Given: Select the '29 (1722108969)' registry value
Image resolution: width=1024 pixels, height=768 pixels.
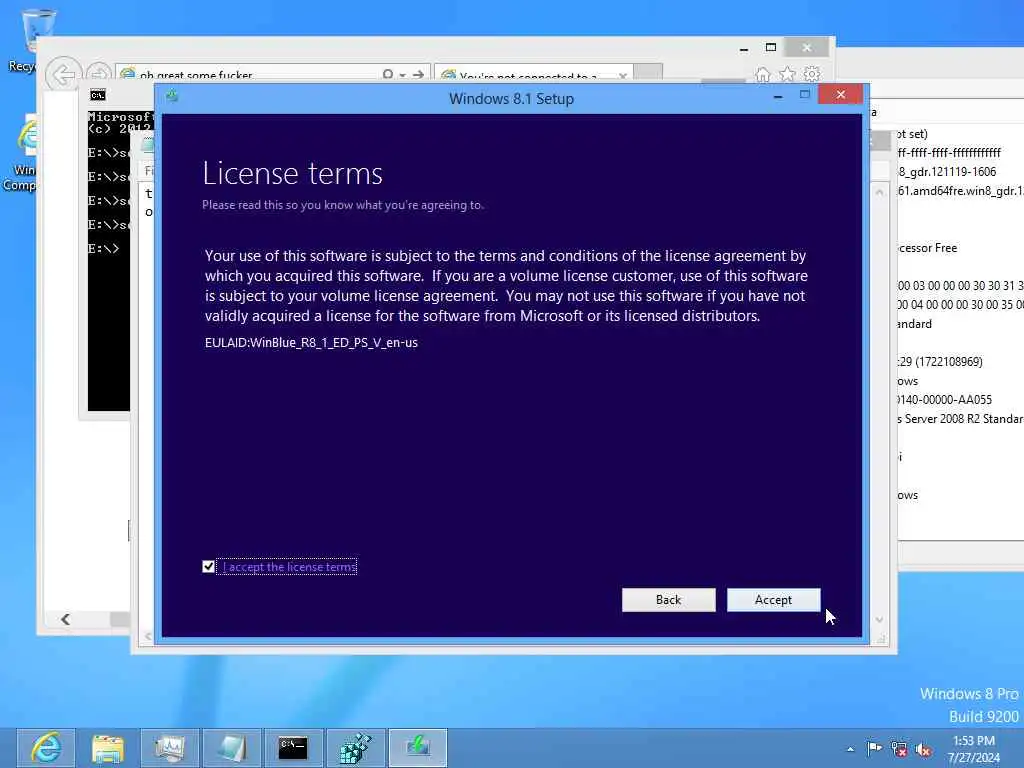Looking at the screenshot, I should (940, 361).
